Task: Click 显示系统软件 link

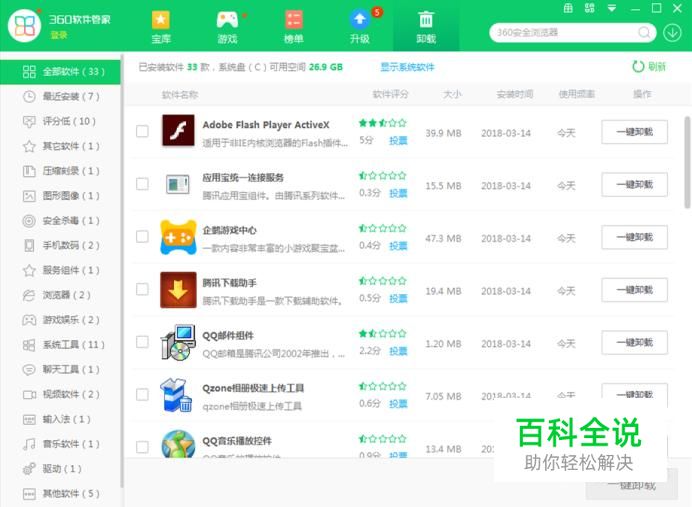Action: point(407,67)
